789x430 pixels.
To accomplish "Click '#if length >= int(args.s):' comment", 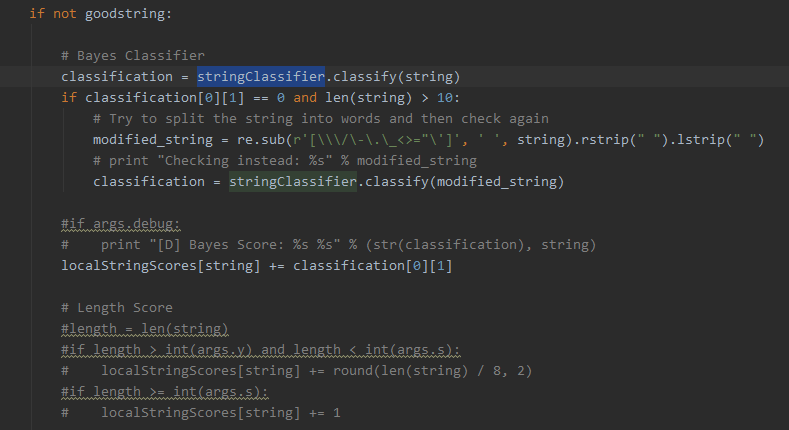I will point(165,392).
